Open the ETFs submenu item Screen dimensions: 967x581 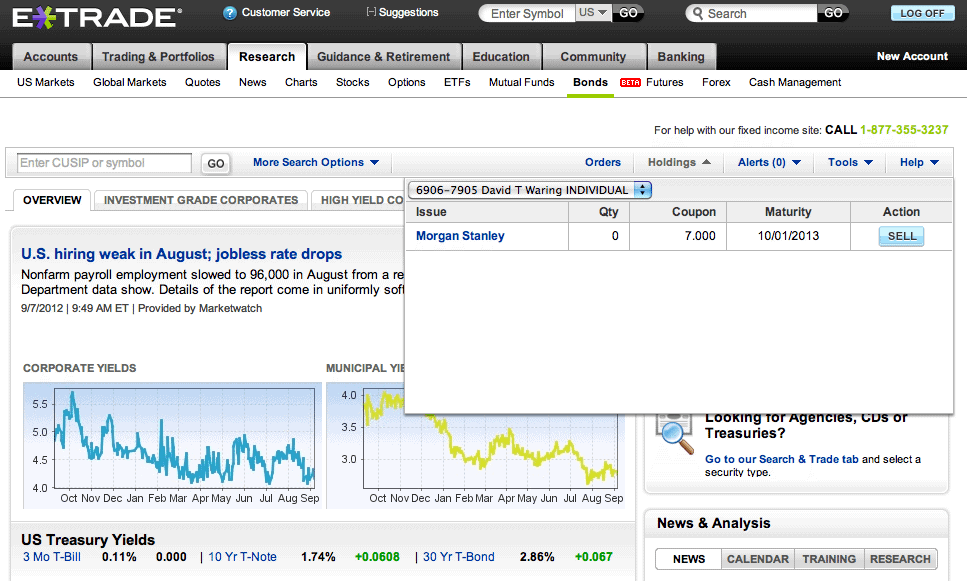click(457, 83)
